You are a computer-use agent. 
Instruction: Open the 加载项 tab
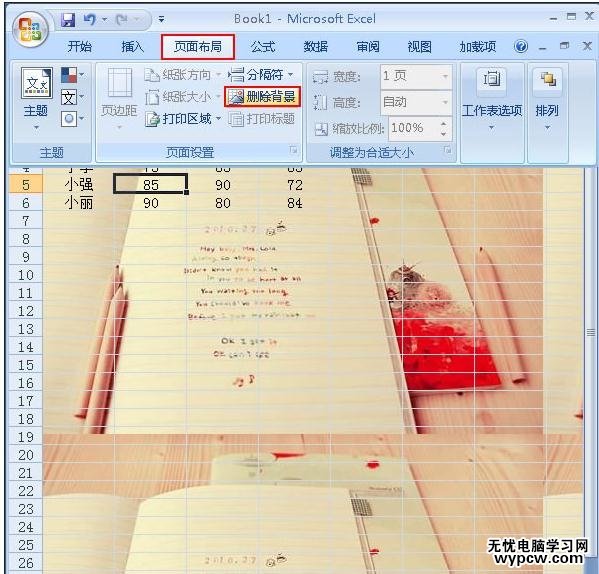(x=478, y=47)
